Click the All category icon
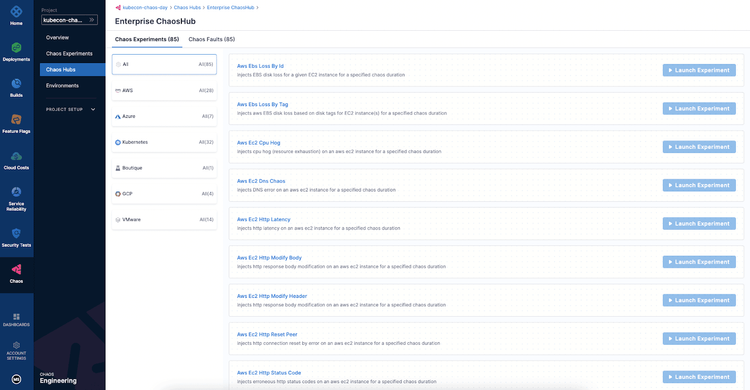 point(118,64)
